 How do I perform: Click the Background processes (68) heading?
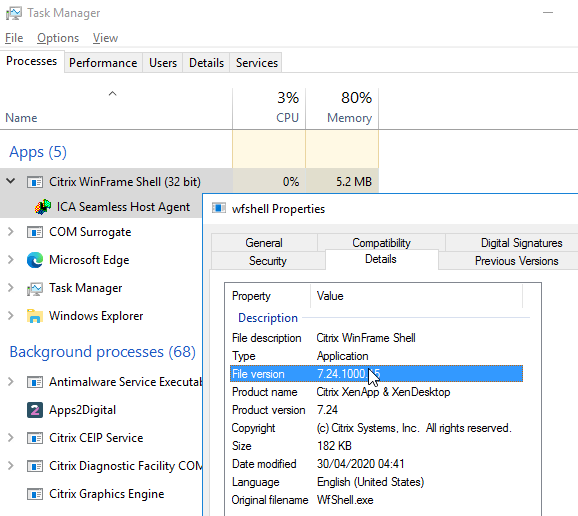[x=102, y=352]
